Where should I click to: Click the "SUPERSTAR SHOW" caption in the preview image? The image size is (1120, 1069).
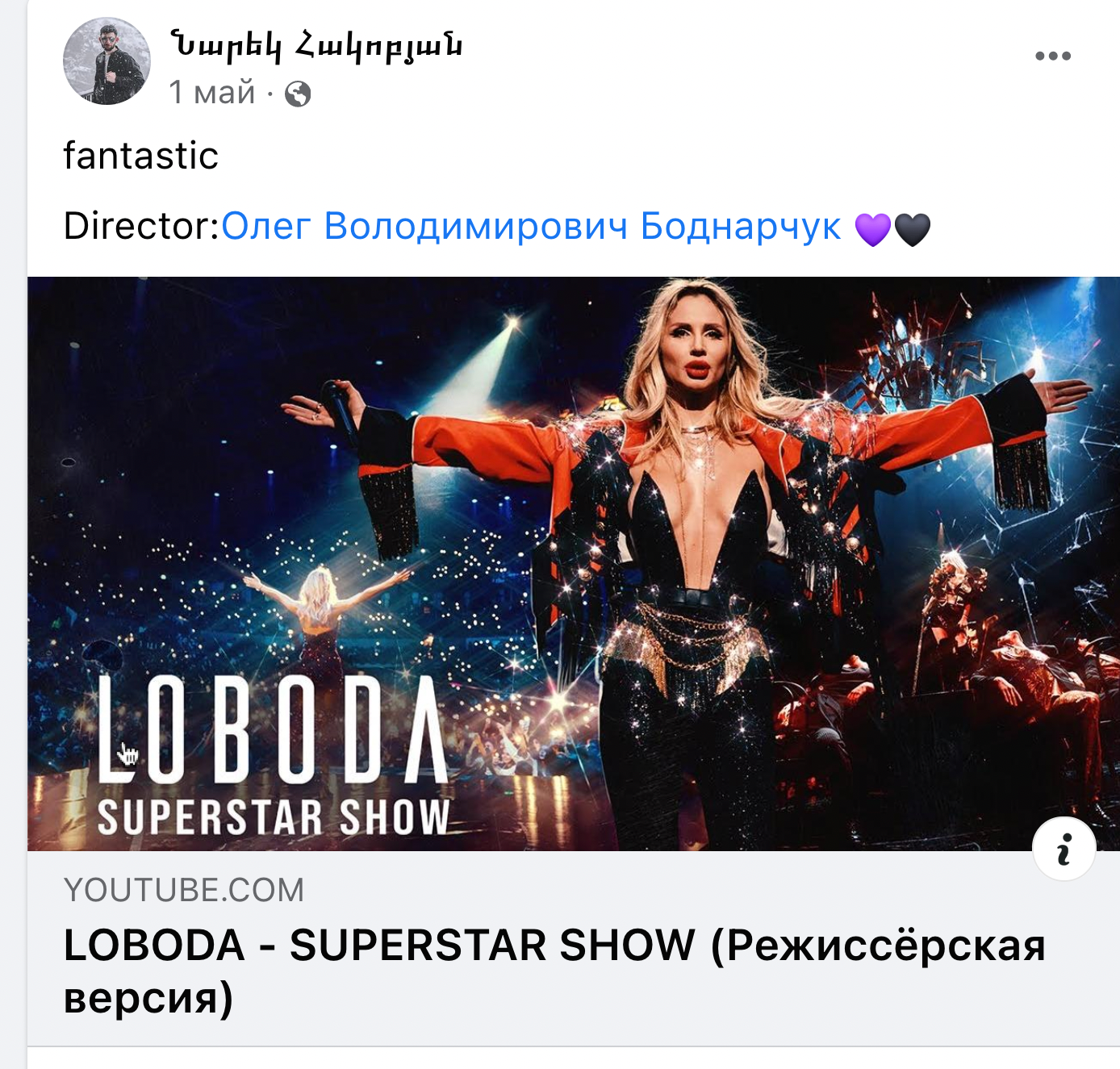(x=274, y=816)
